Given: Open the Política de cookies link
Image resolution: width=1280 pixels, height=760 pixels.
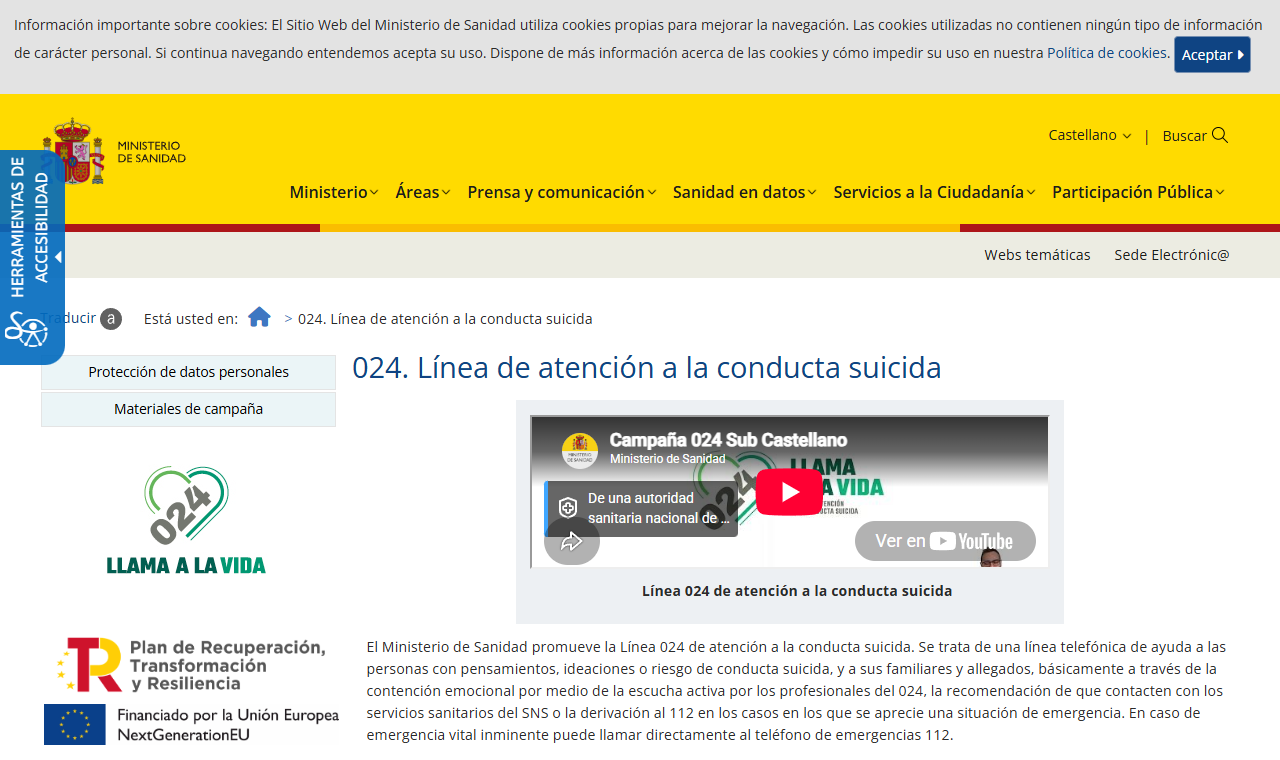Looking at the screenshot, I should pos(1108,53).
